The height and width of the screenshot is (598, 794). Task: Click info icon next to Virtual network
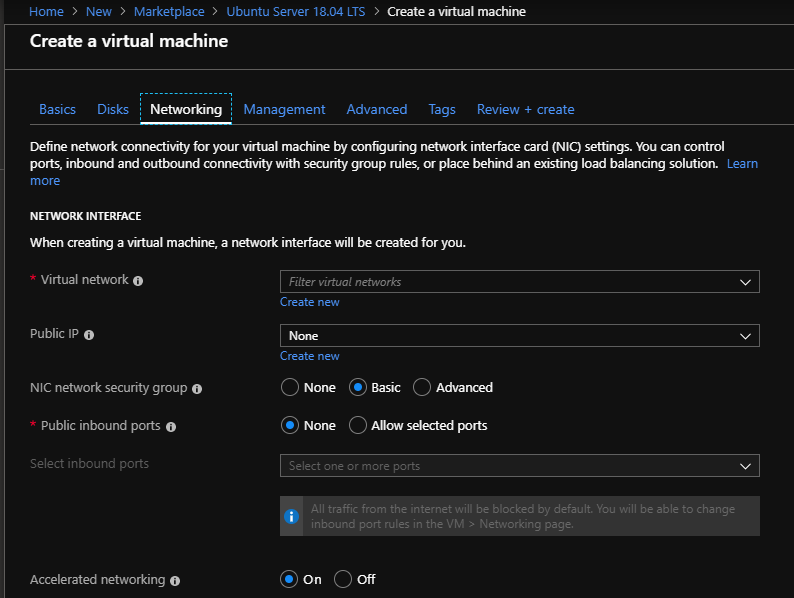[x=138, y=281]
